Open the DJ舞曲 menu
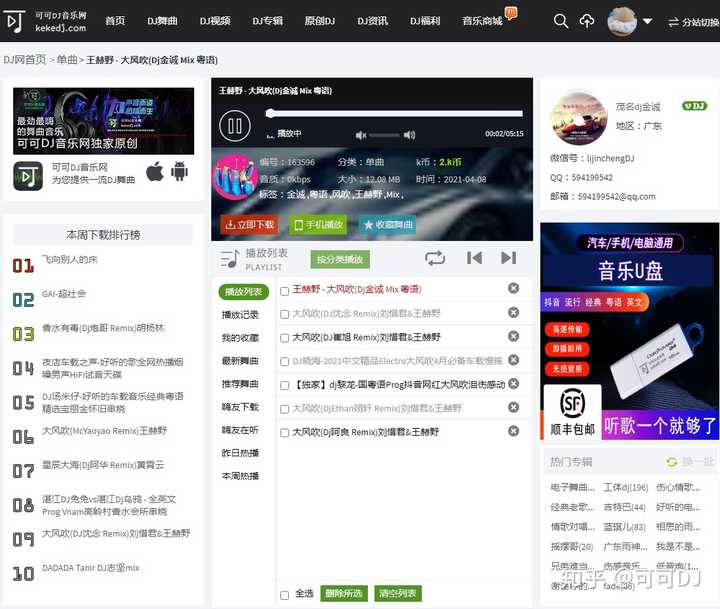 pos(163,21)
